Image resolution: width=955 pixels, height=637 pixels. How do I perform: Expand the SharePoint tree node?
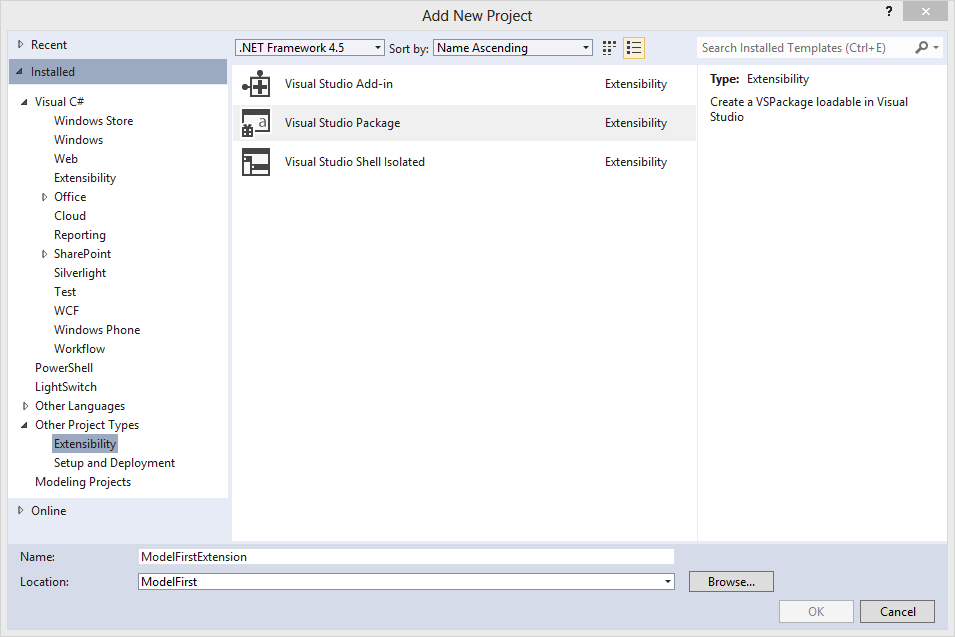click(44, 254)
